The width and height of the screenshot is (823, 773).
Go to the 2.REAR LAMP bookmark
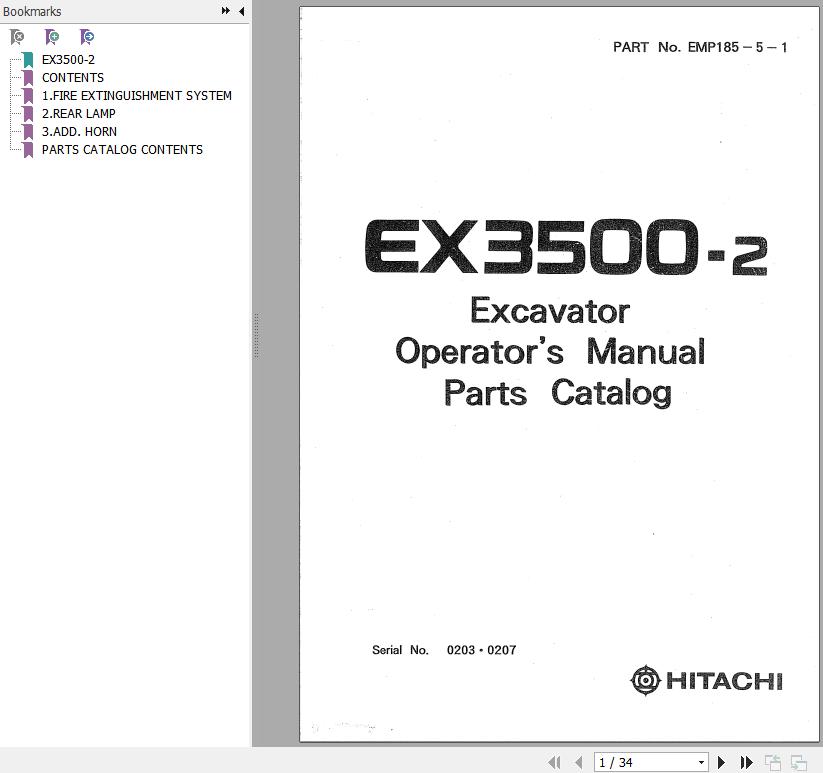(x=79, y=113)
